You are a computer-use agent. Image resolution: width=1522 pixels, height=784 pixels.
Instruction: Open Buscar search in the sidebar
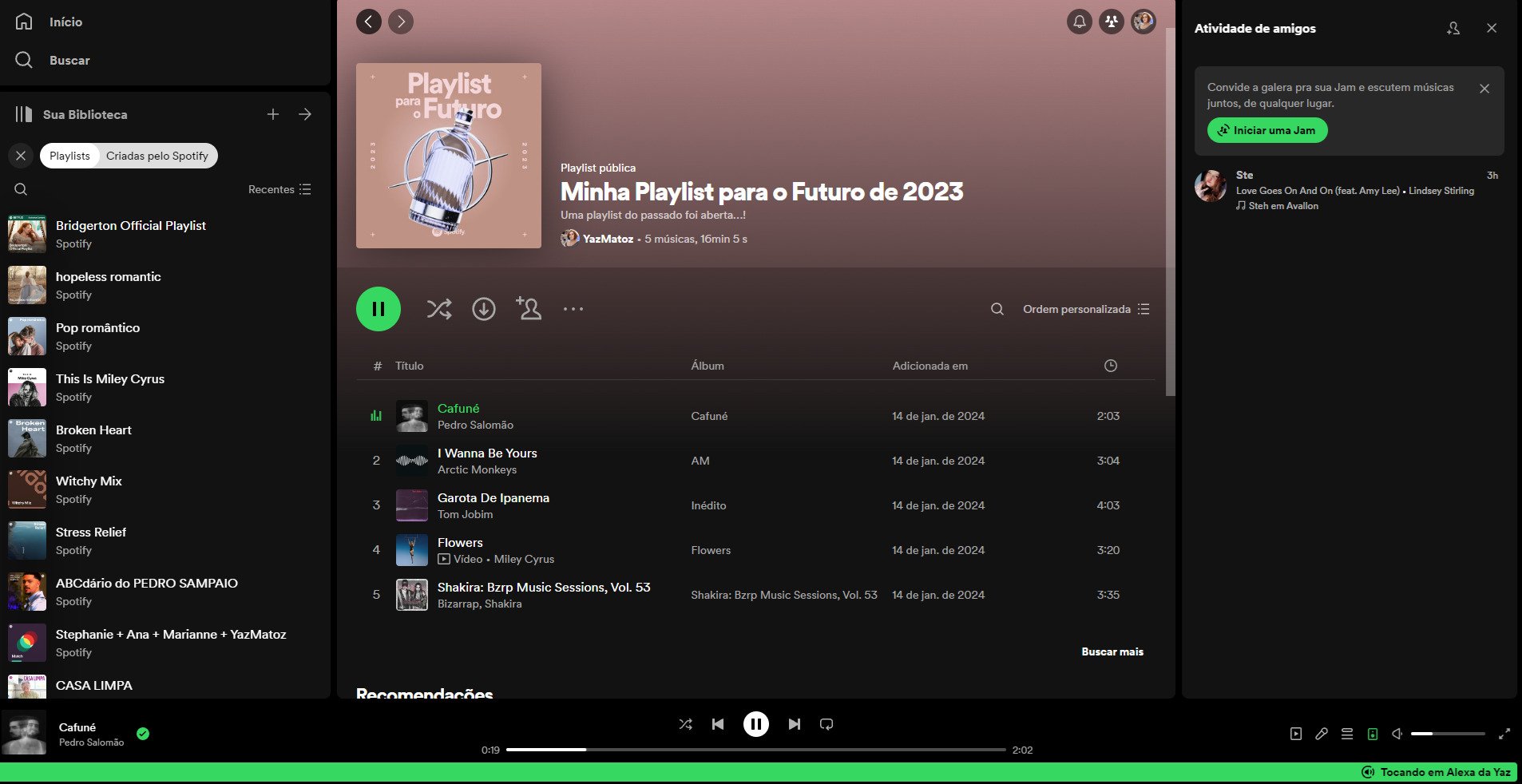coord(53,60)
